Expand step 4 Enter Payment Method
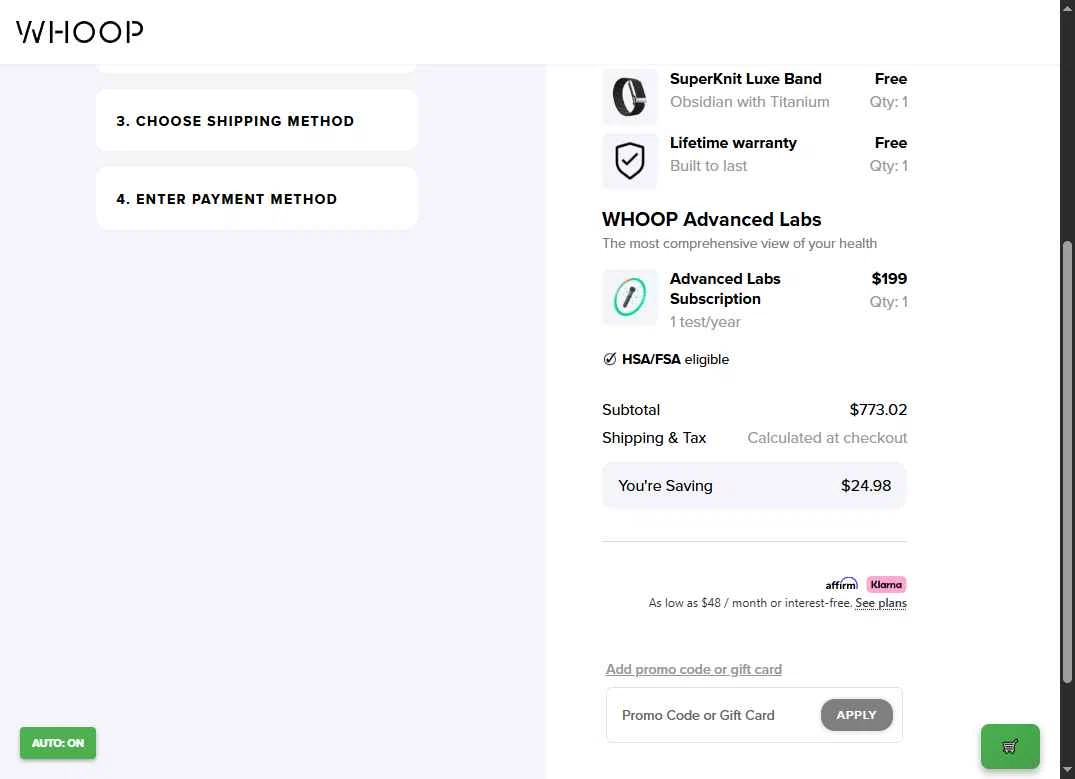This screenshot has height=779, width=1075. [256, 199]
